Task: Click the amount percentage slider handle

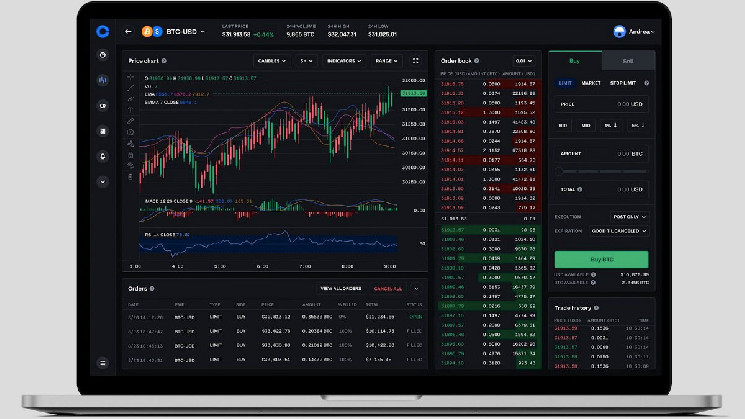Action: pyautogui.click(x=559, y=171)
